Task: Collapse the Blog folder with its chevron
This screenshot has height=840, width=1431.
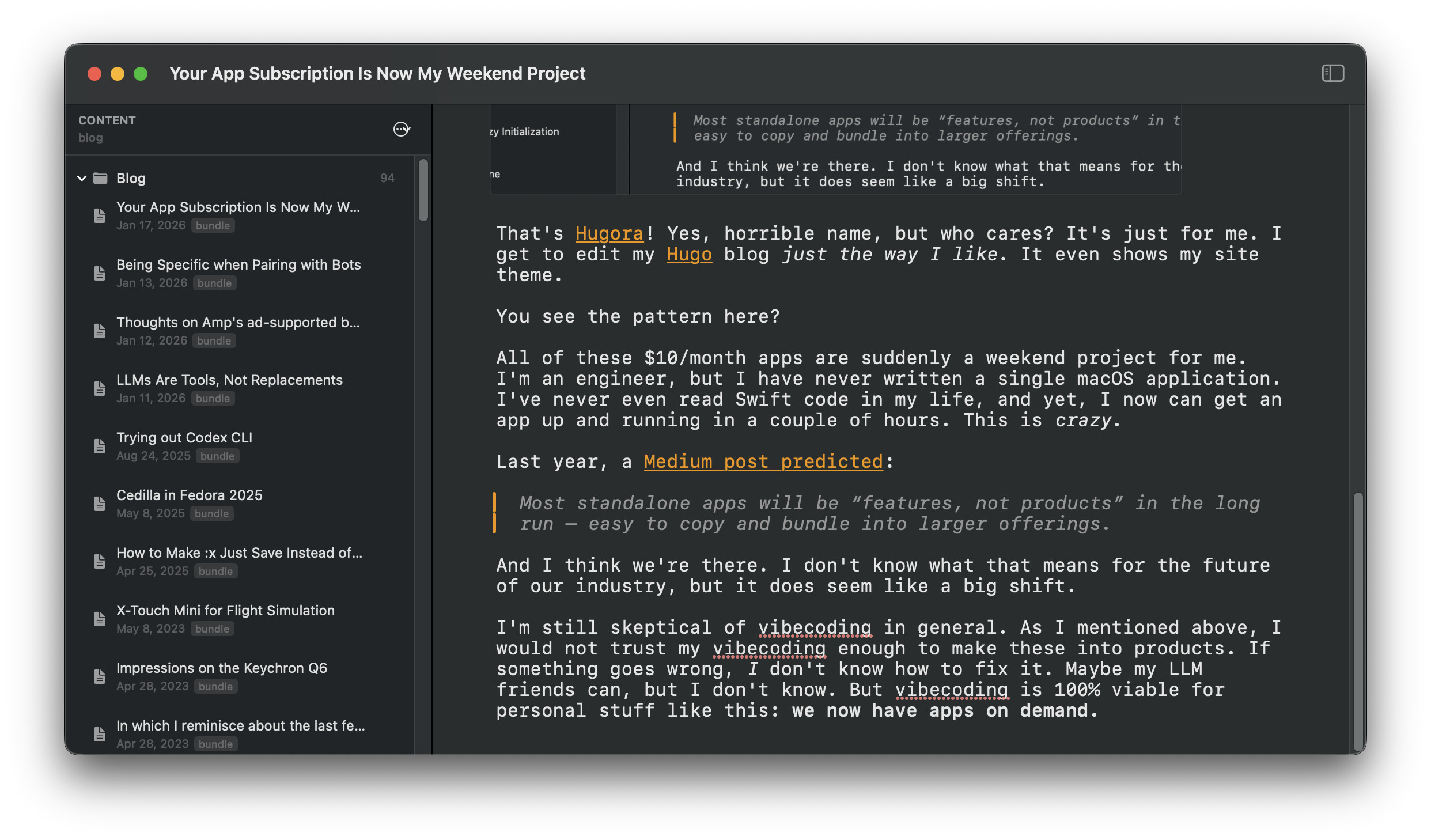Action: pos(82,178)
